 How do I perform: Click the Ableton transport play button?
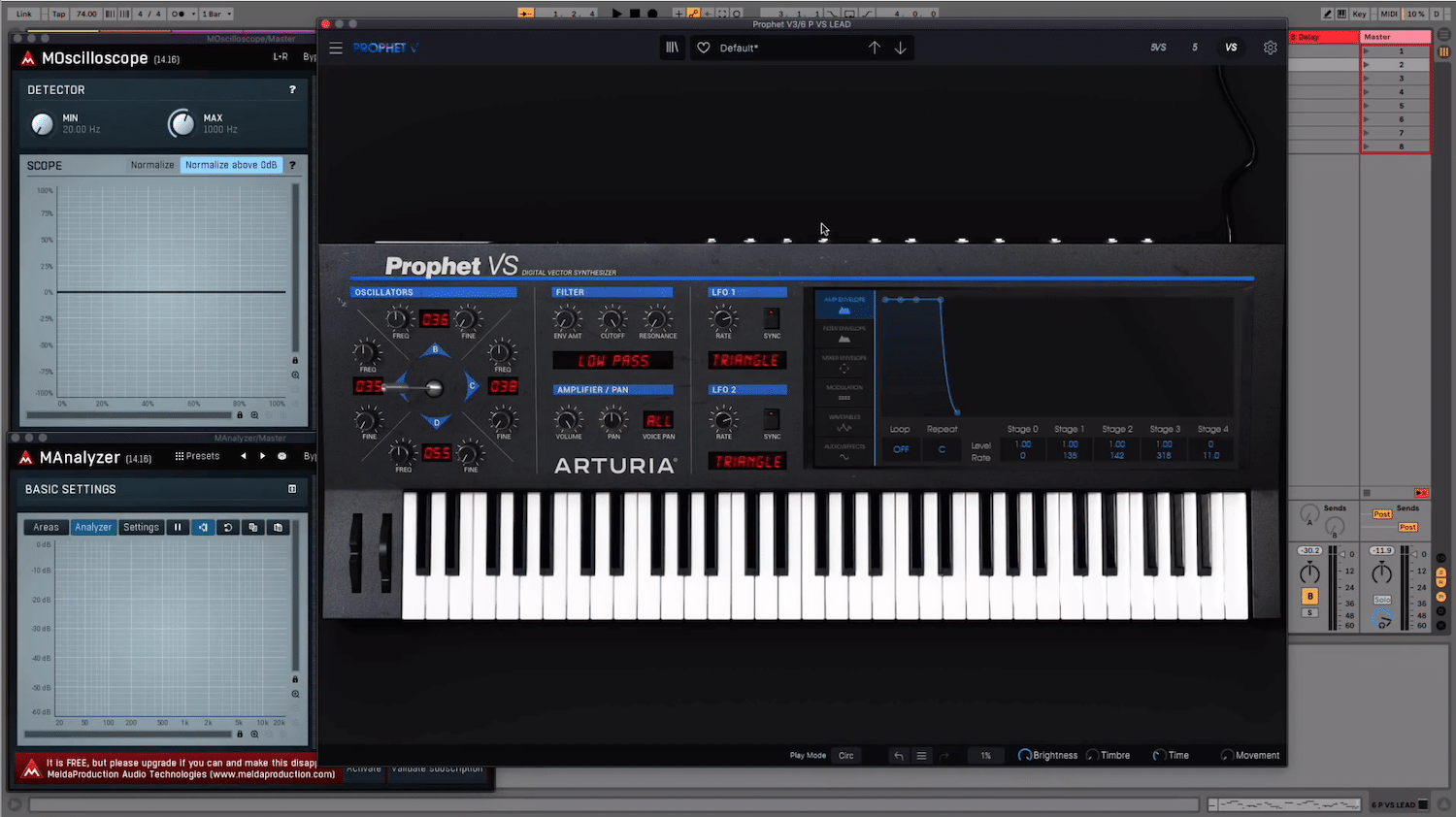pos(616,14)
